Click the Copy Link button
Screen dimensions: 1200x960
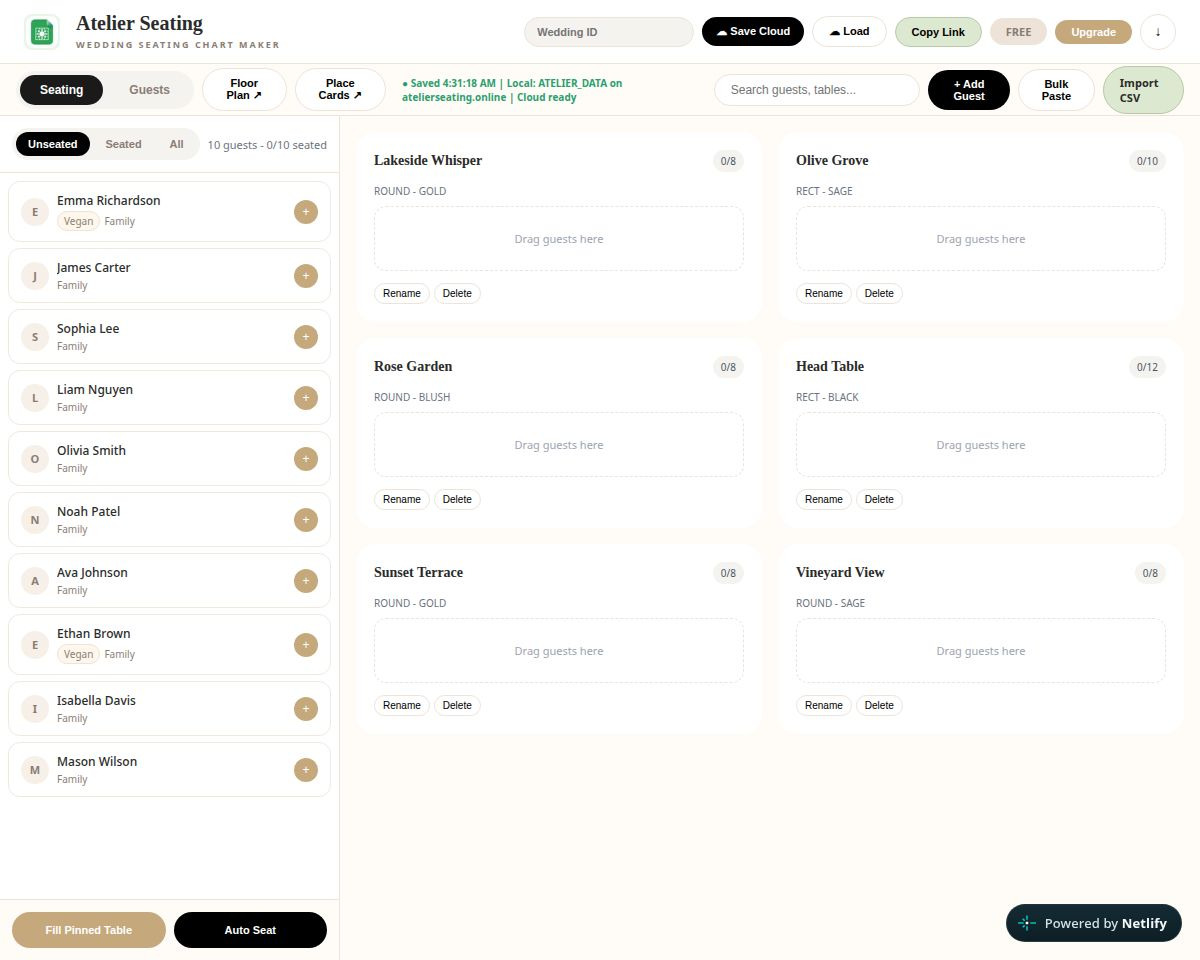(x=938, y=32)
